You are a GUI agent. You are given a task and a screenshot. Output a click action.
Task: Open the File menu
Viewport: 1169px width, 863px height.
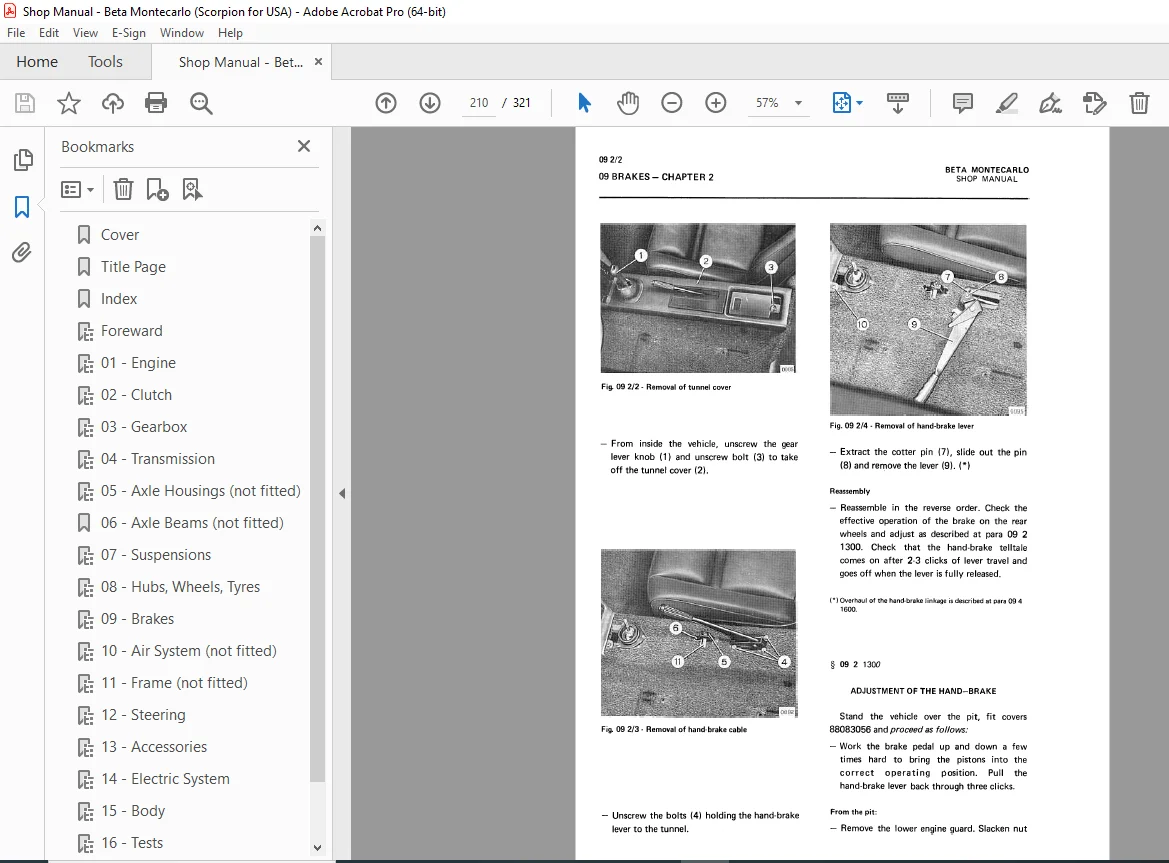click(16, 33)
